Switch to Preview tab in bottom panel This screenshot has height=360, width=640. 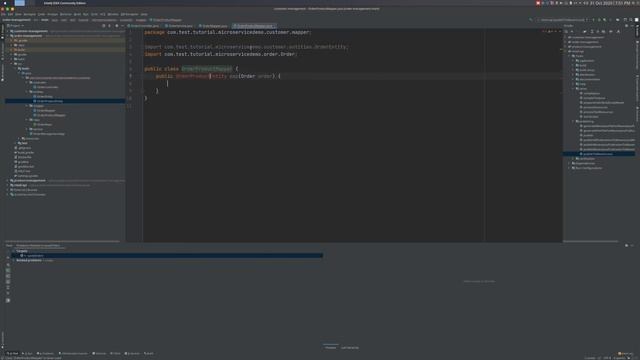pos(331,347)
